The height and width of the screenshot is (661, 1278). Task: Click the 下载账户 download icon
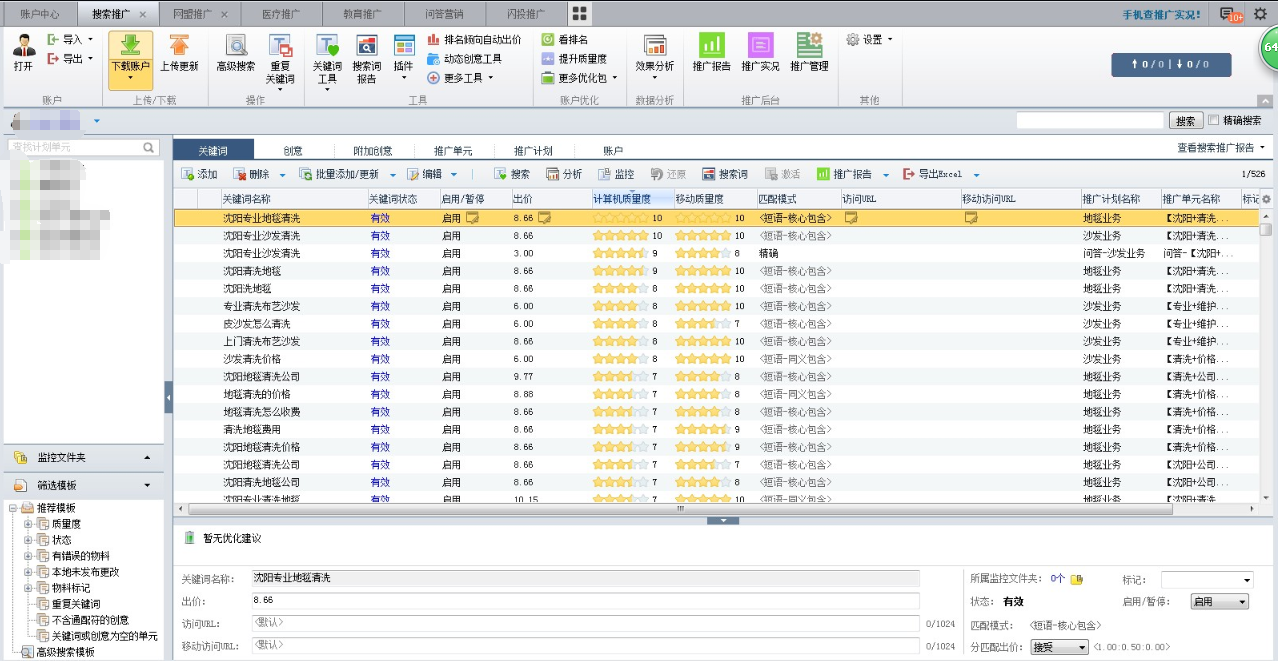tap(130, 46)
